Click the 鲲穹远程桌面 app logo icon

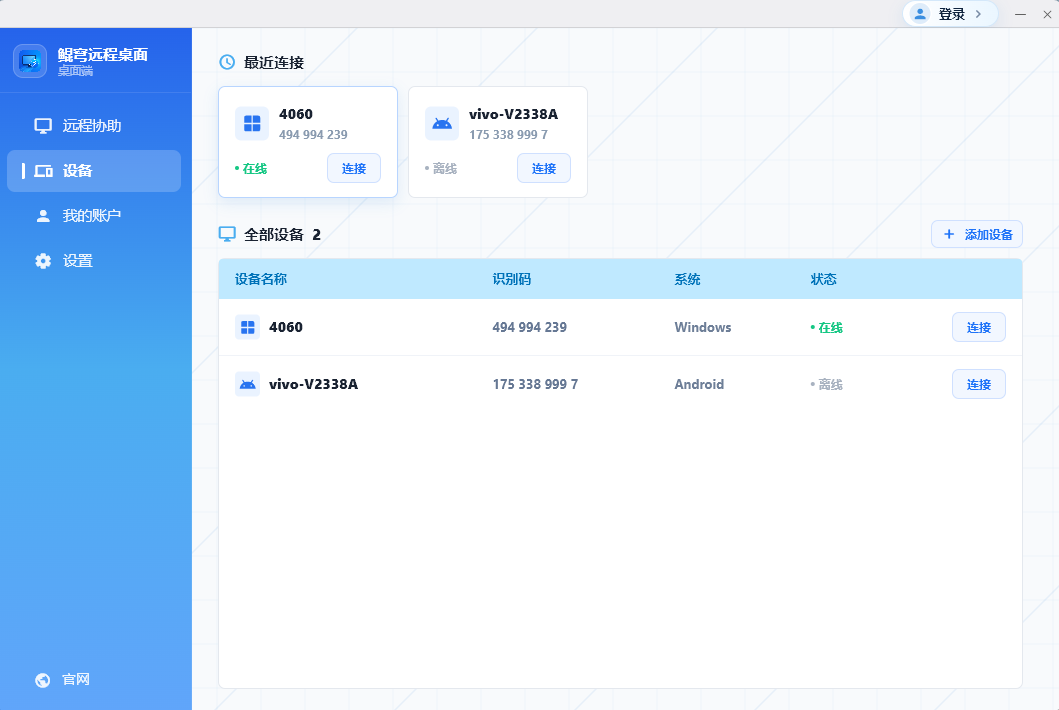30,61
